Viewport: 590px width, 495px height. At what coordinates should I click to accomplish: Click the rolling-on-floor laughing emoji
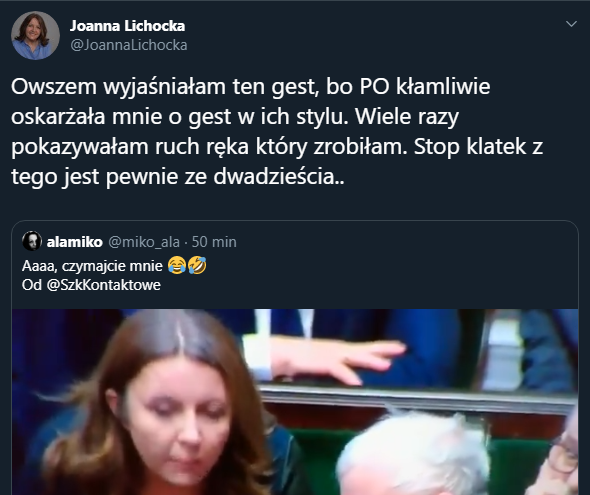(x=197, y=265)
